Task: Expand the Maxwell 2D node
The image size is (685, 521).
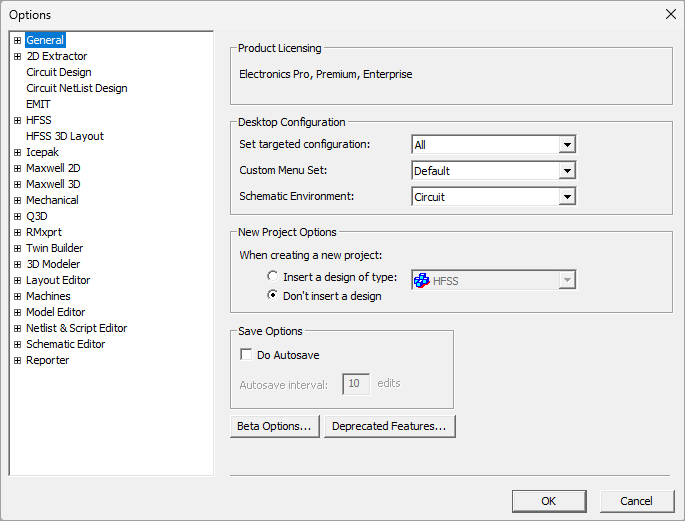Action: (x=17, y=168)
